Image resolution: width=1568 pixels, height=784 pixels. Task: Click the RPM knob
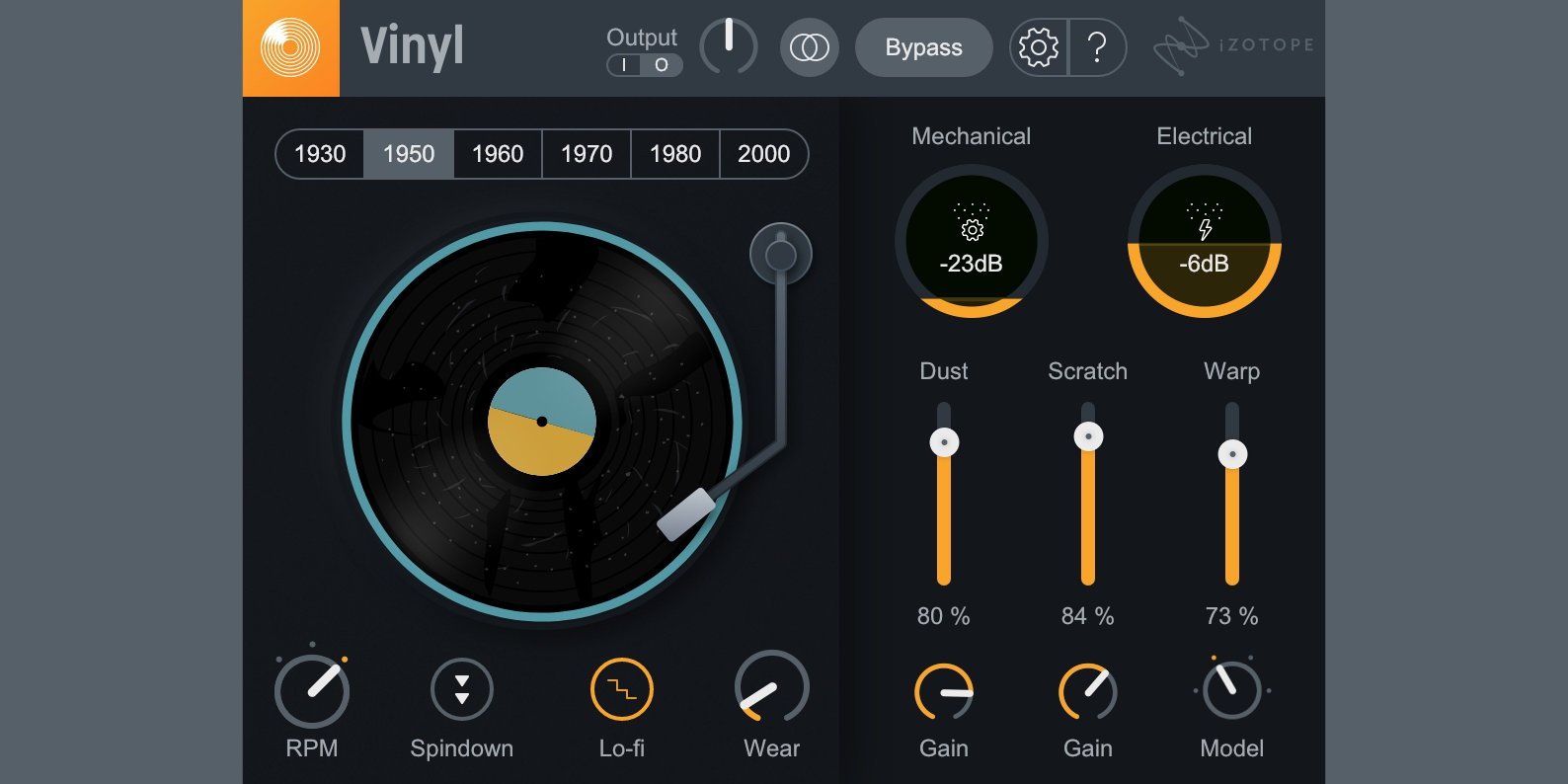(312, 690)
